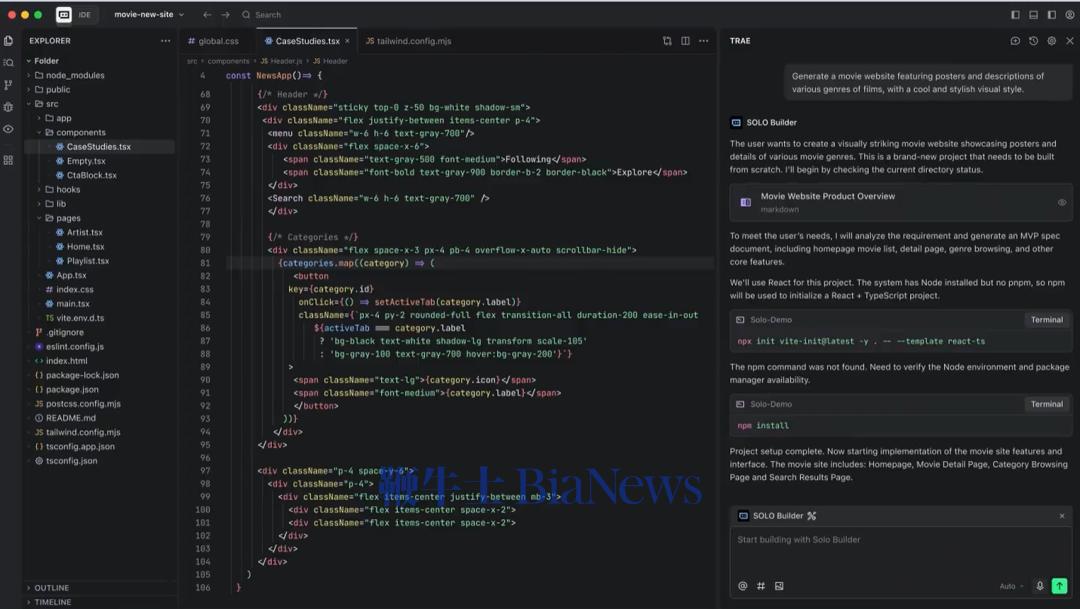Navigate forward with the right arrow
The width and height of the screenshot is (1080, 609).
click(x=225, y=14)
